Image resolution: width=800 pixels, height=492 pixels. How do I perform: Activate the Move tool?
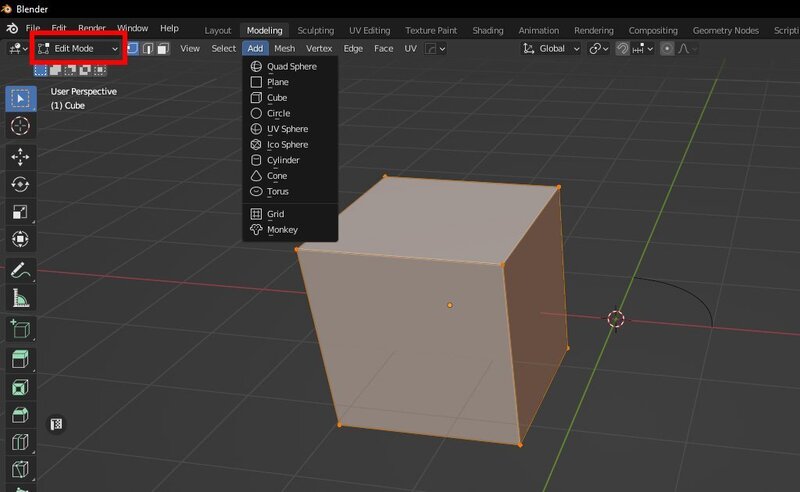[20, 157]
